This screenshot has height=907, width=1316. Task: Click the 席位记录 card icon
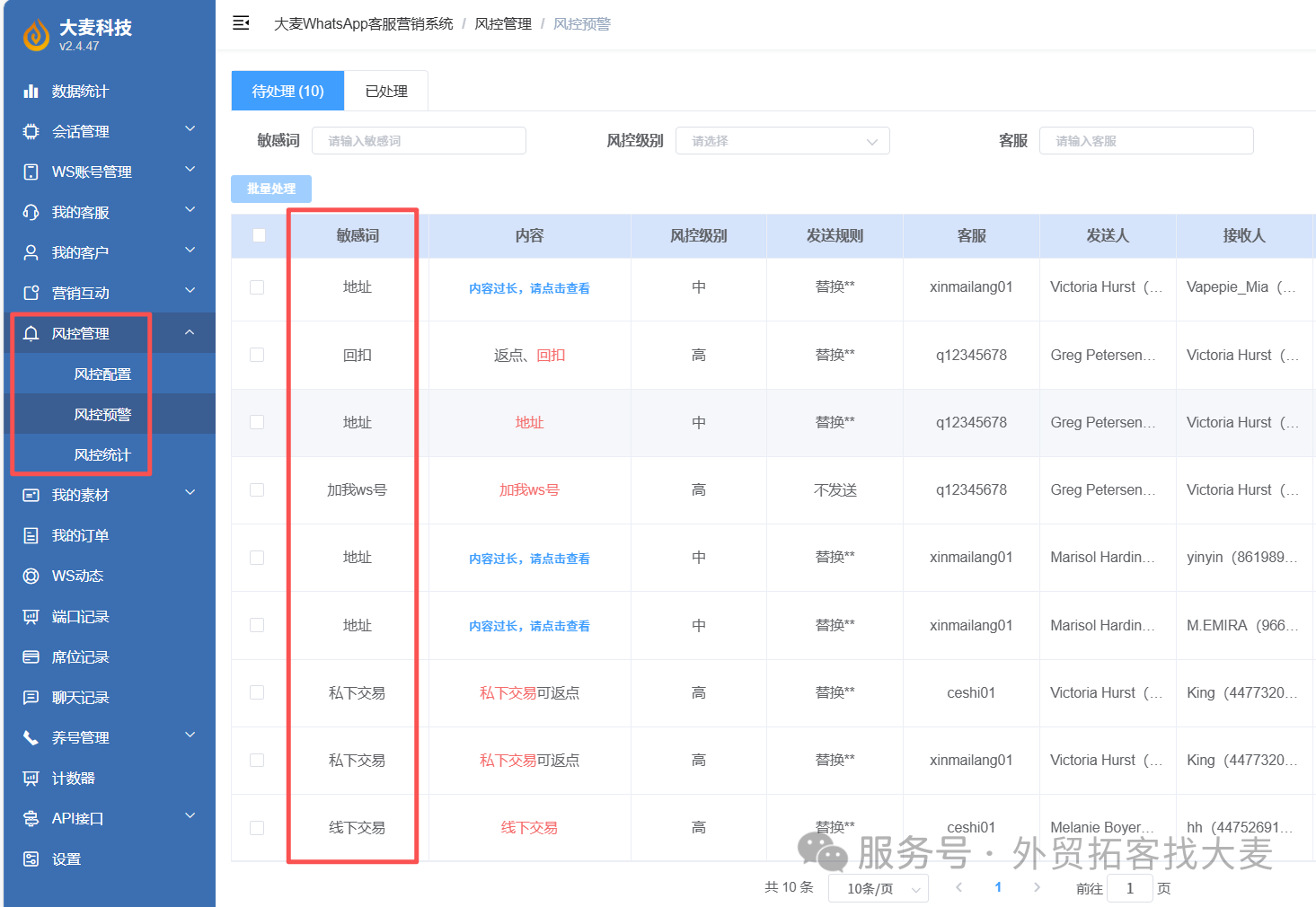[x=31, y=656]
